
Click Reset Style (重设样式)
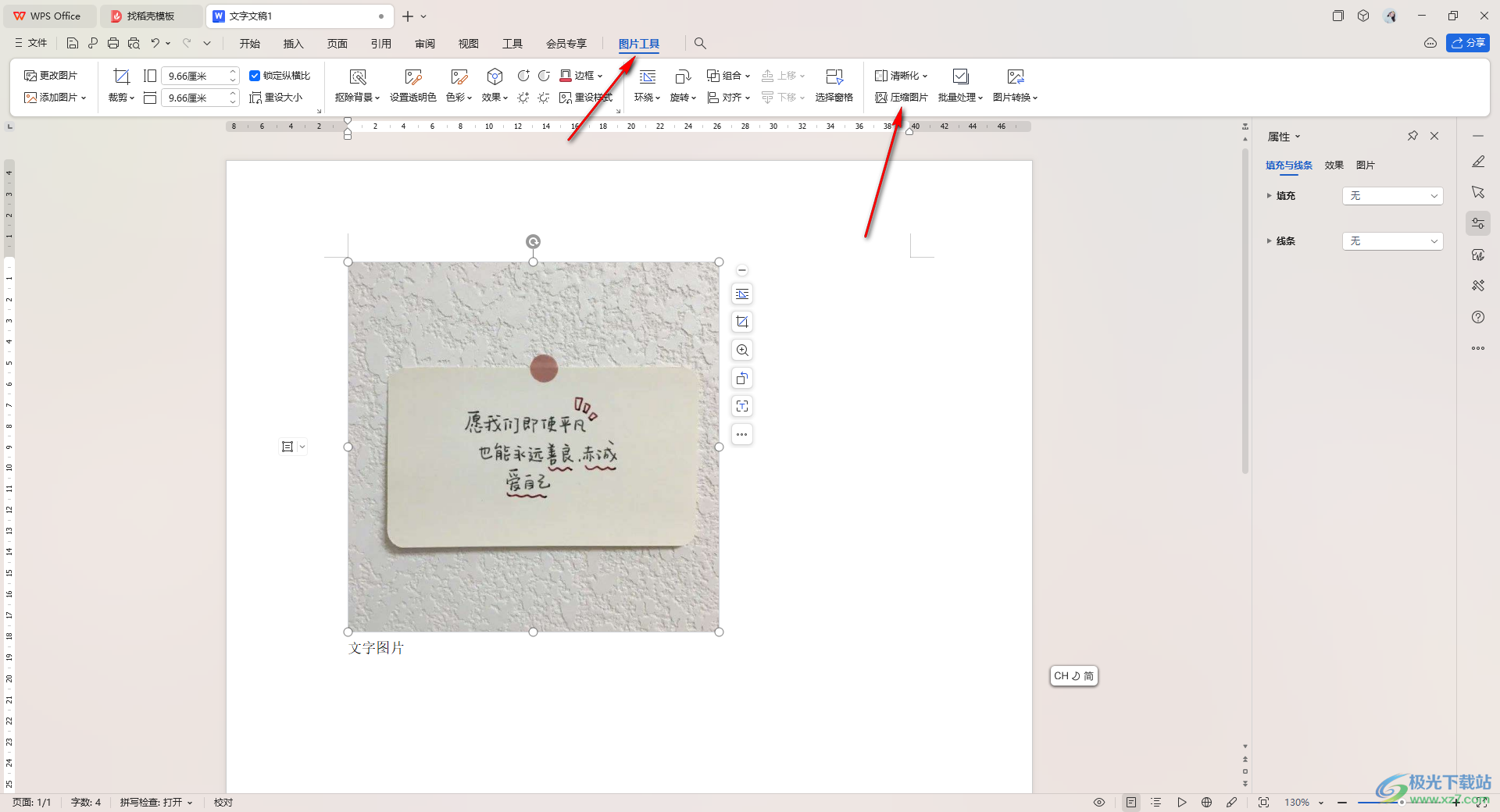[x=586, y=98]
